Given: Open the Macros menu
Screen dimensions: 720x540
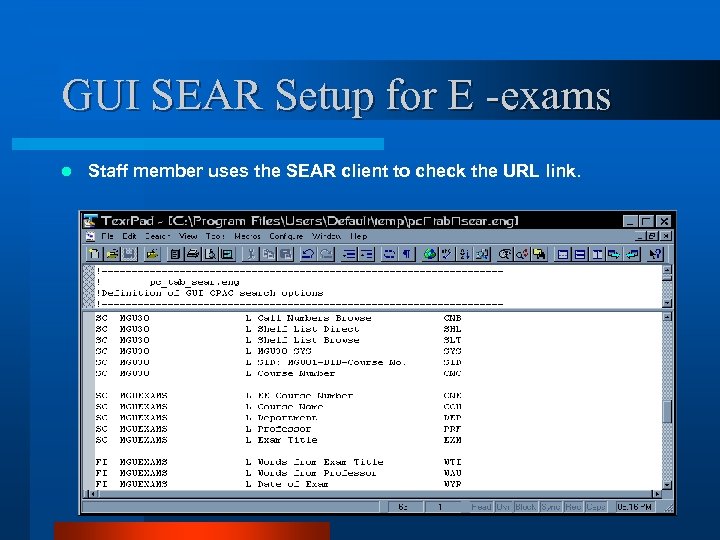Looking at the screenshot, I should coord(248,236).
